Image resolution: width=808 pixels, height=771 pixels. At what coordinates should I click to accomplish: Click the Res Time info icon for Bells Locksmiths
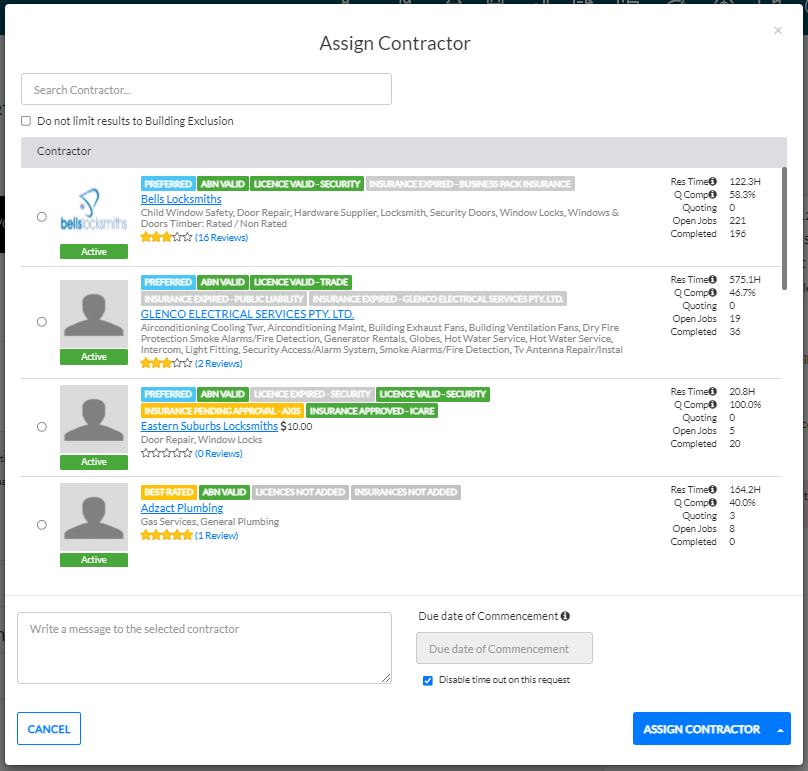(712, 181)
